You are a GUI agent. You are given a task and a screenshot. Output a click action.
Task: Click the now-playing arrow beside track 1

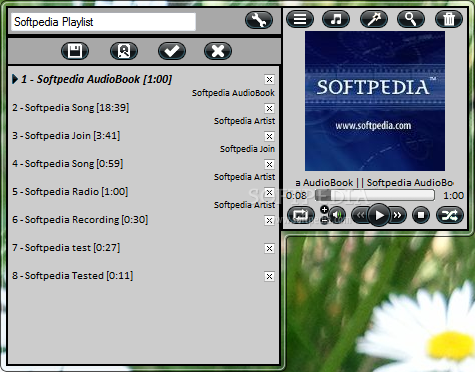pyautogui.click(x=15, y=79)
